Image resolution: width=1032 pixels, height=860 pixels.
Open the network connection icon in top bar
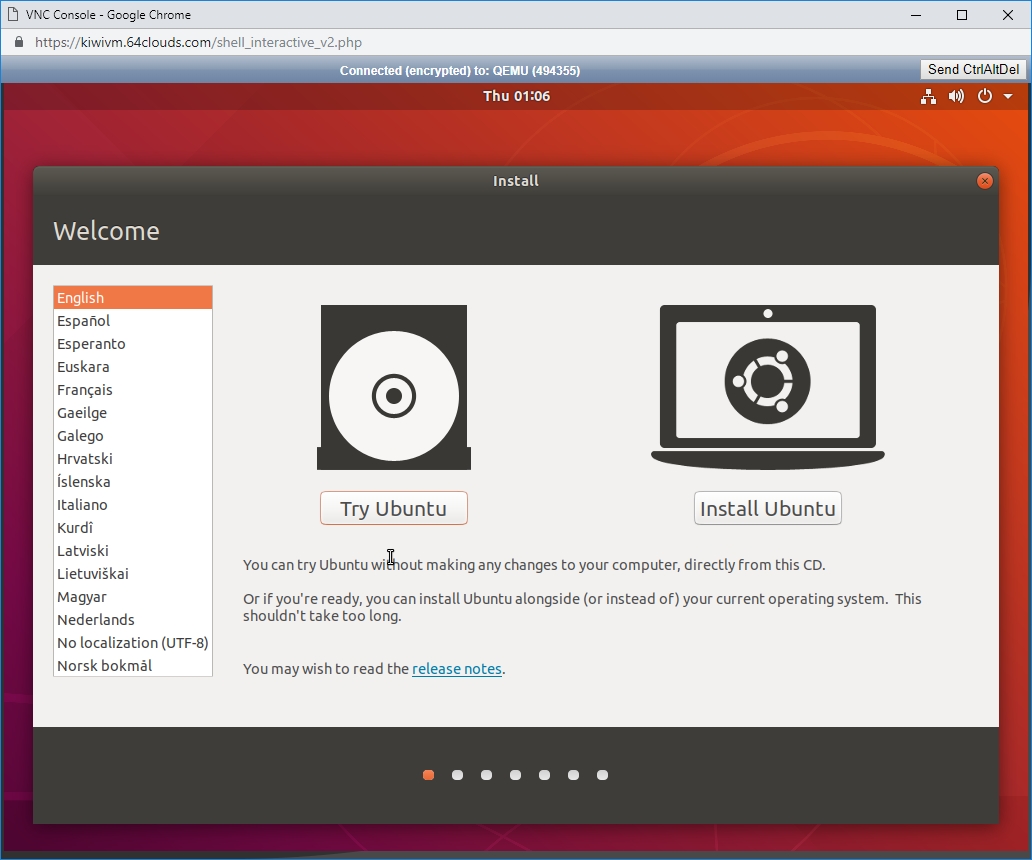pyautogui.click(x=928, y=96)
